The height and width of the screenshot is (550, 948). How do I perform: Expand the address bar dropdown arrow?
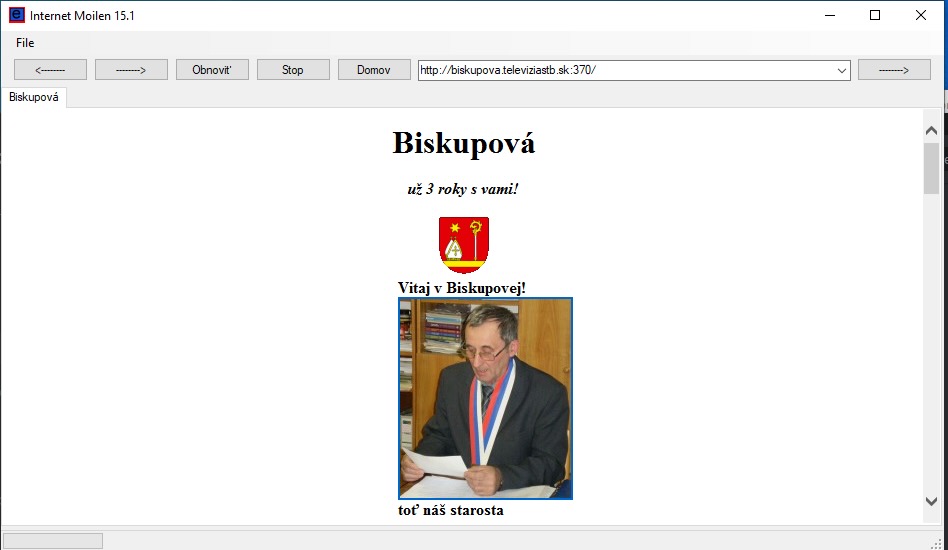(x=842, y=71)
